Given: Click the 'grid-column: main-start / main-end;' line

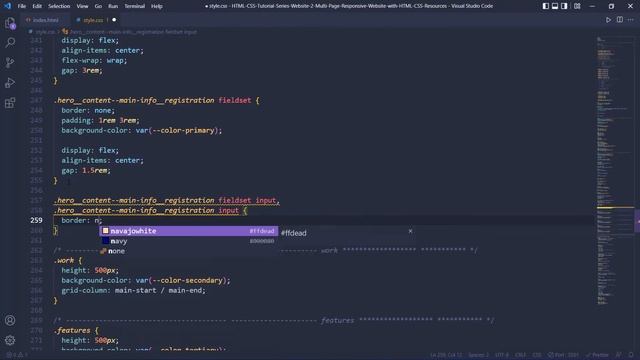Looking at the screenshot, I should click(x=133, y=290).
